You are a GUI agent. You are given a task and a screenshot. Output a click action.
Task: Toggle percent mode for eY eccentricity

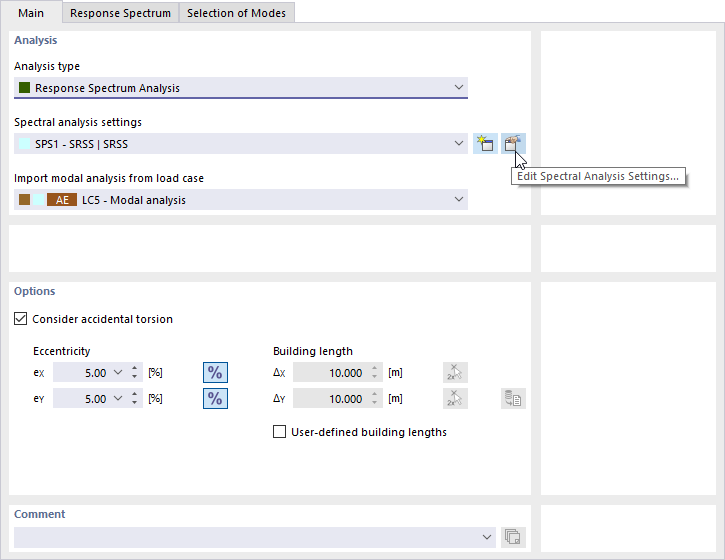(x=215, y=399)
